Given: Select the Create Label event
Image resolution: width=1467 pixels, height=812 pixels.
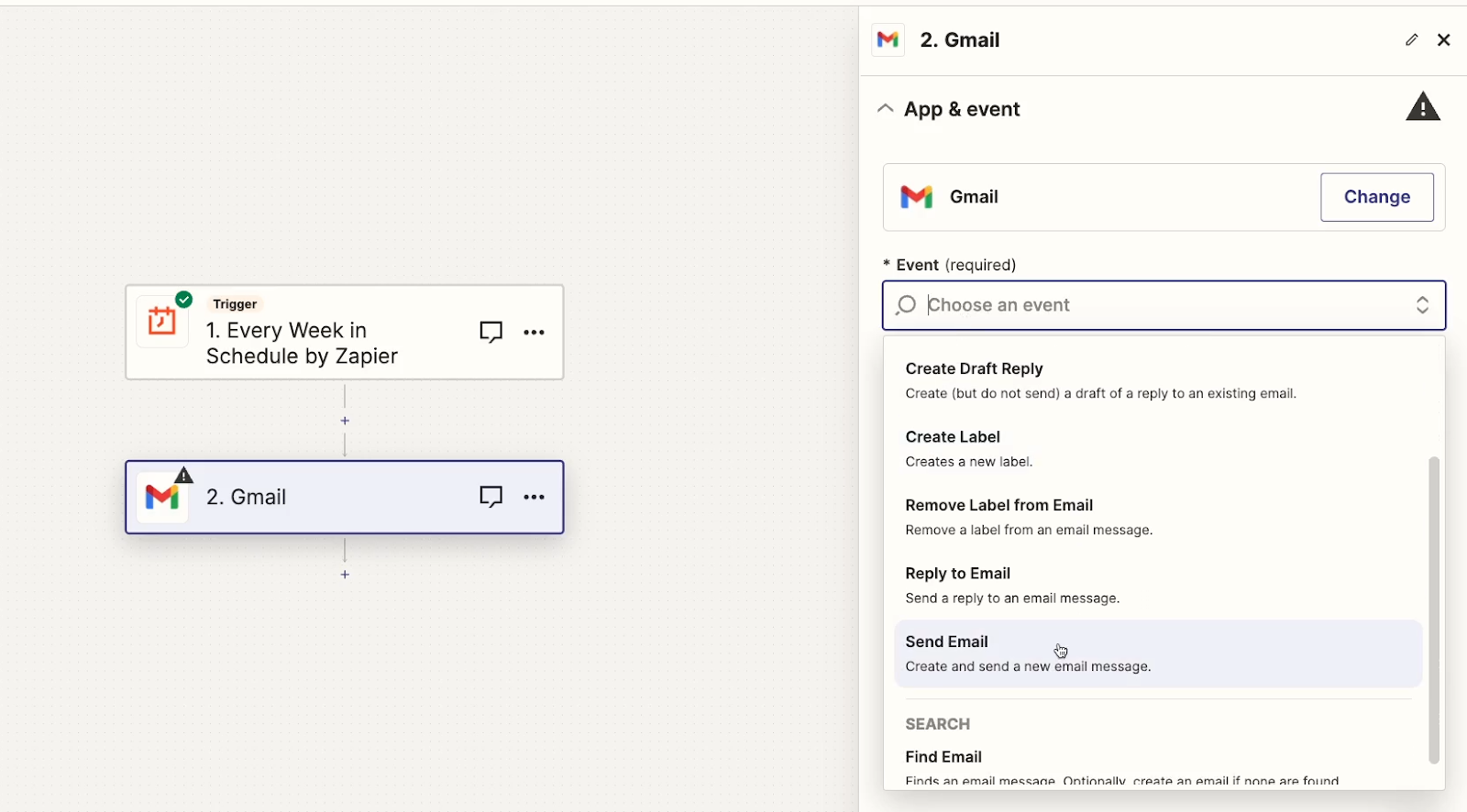Looking at the screenshot, I should (1157, 449).
